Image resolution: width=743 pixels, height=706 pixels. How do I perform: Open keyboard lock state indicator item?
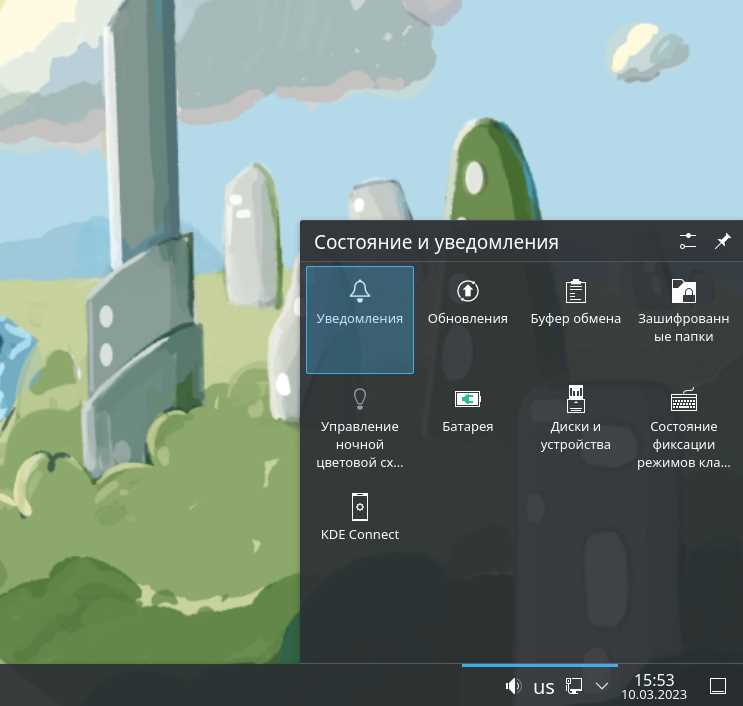pyautogui.click(x=683, y=428)
